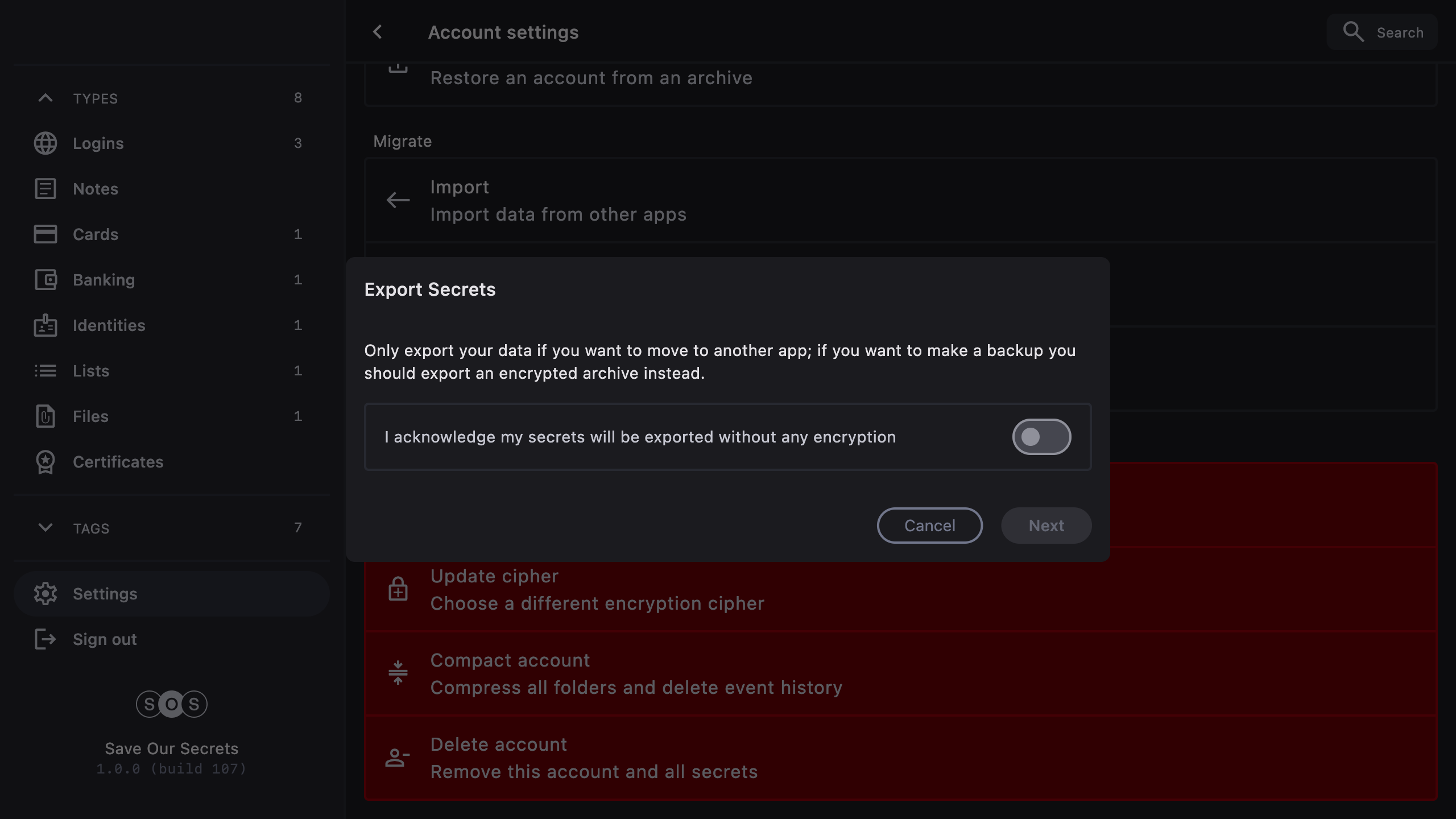Select the Certificates ribbon icon
The width and height of the screenshot is (1456, 819).
click(x=45, y=462)
